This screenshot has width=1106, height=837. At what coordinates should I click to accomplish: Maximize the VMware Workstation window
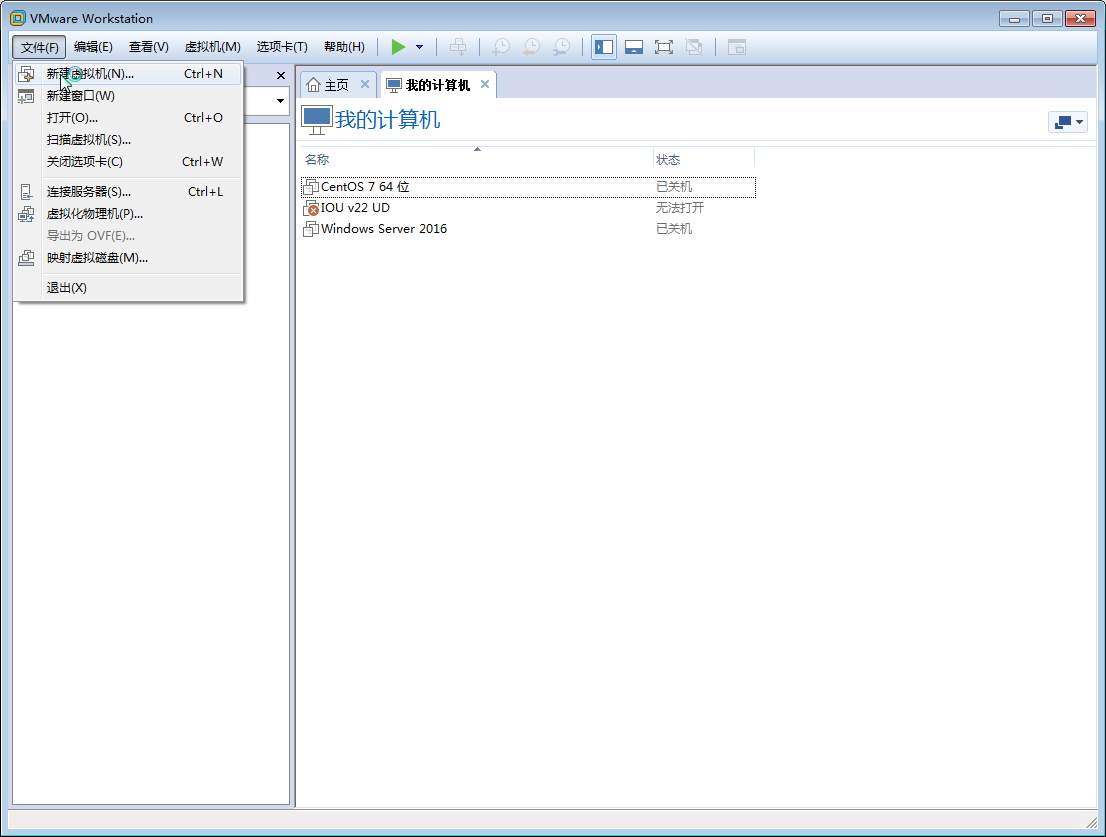pyautogui.click(x=1047, y=19)
